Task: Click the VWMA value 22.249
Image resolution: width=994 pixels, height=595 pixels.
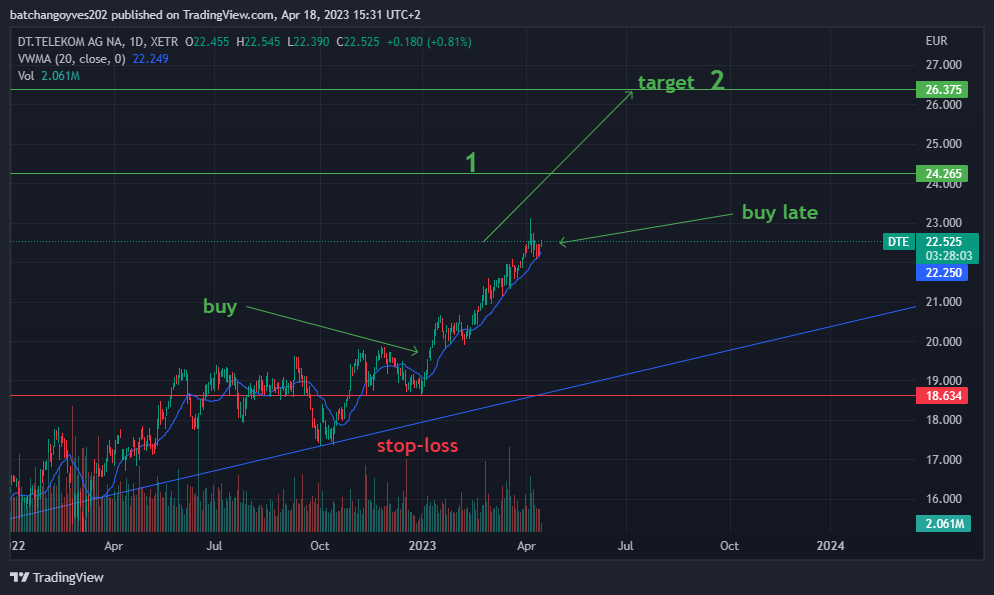Action: [150, 59]
